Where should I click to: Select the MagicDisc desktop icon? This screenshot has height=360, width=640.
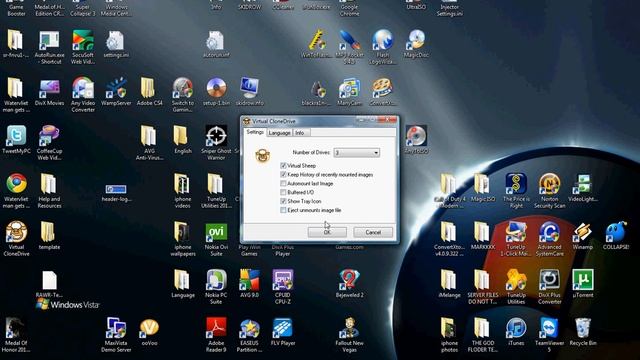click(x=416, y=44)
